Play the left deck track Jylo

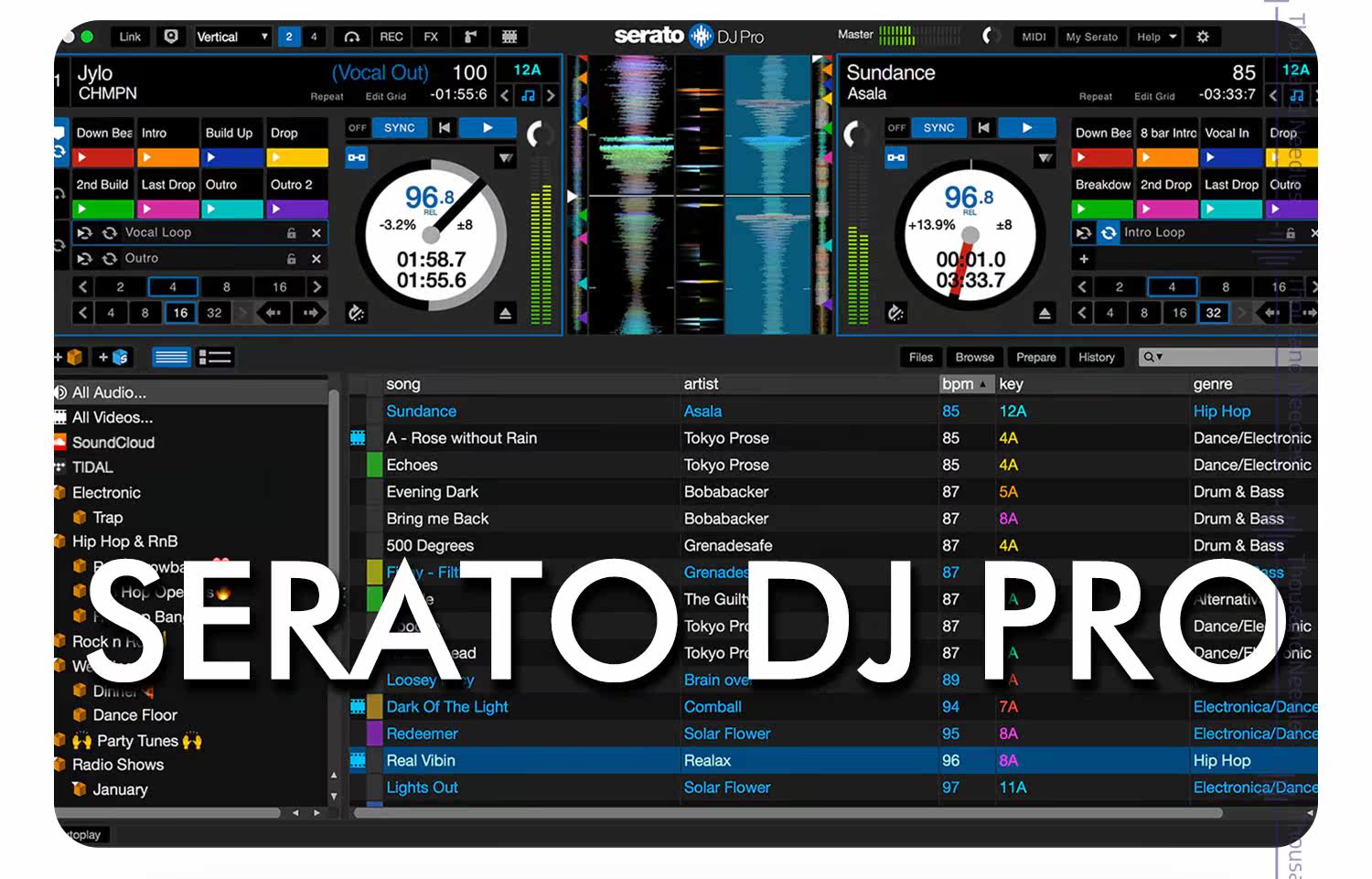pos(488,128)
